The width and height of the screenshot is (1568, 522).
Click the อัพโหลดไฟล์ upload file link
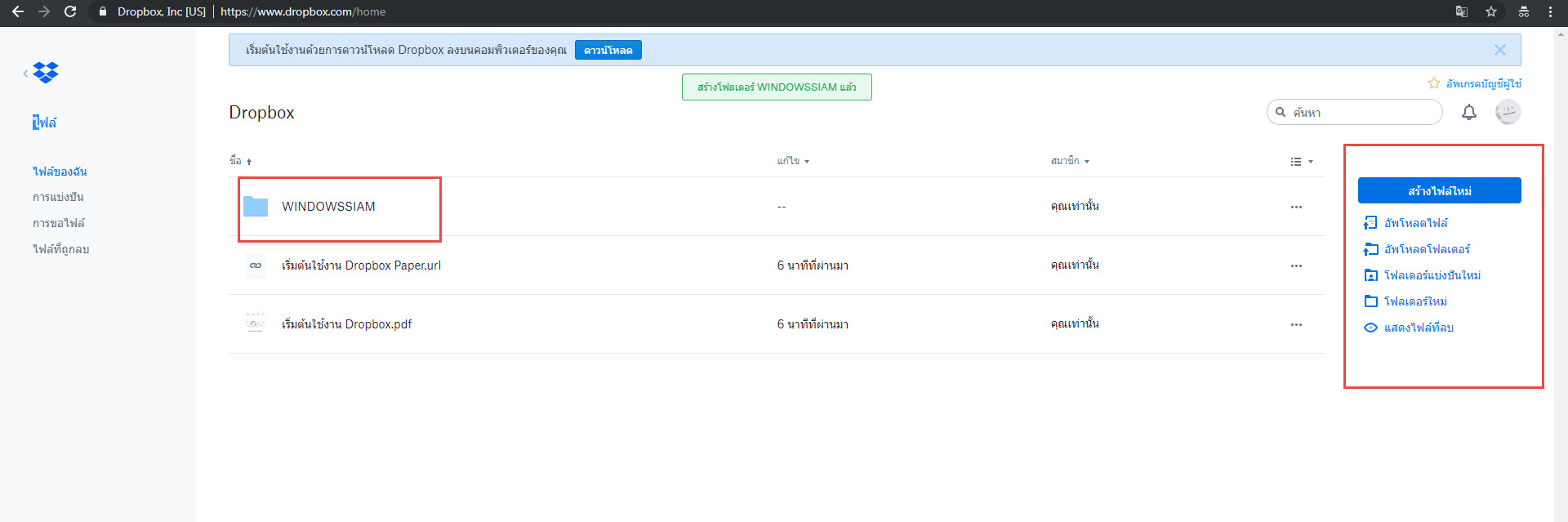(x=1416, y=223)
